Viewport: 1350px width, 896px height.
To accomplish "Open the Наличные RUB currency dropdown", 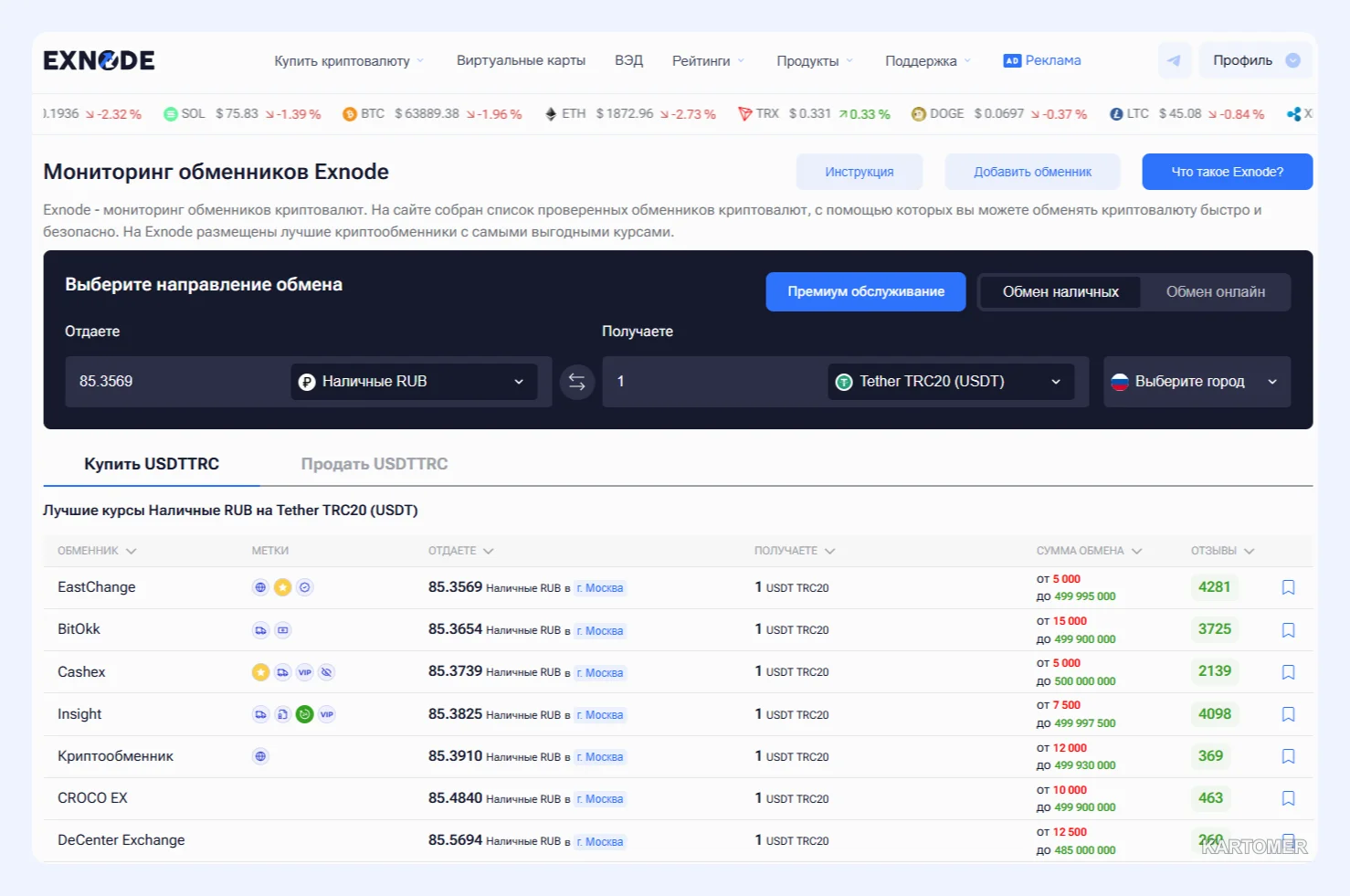I will (414, 382).
